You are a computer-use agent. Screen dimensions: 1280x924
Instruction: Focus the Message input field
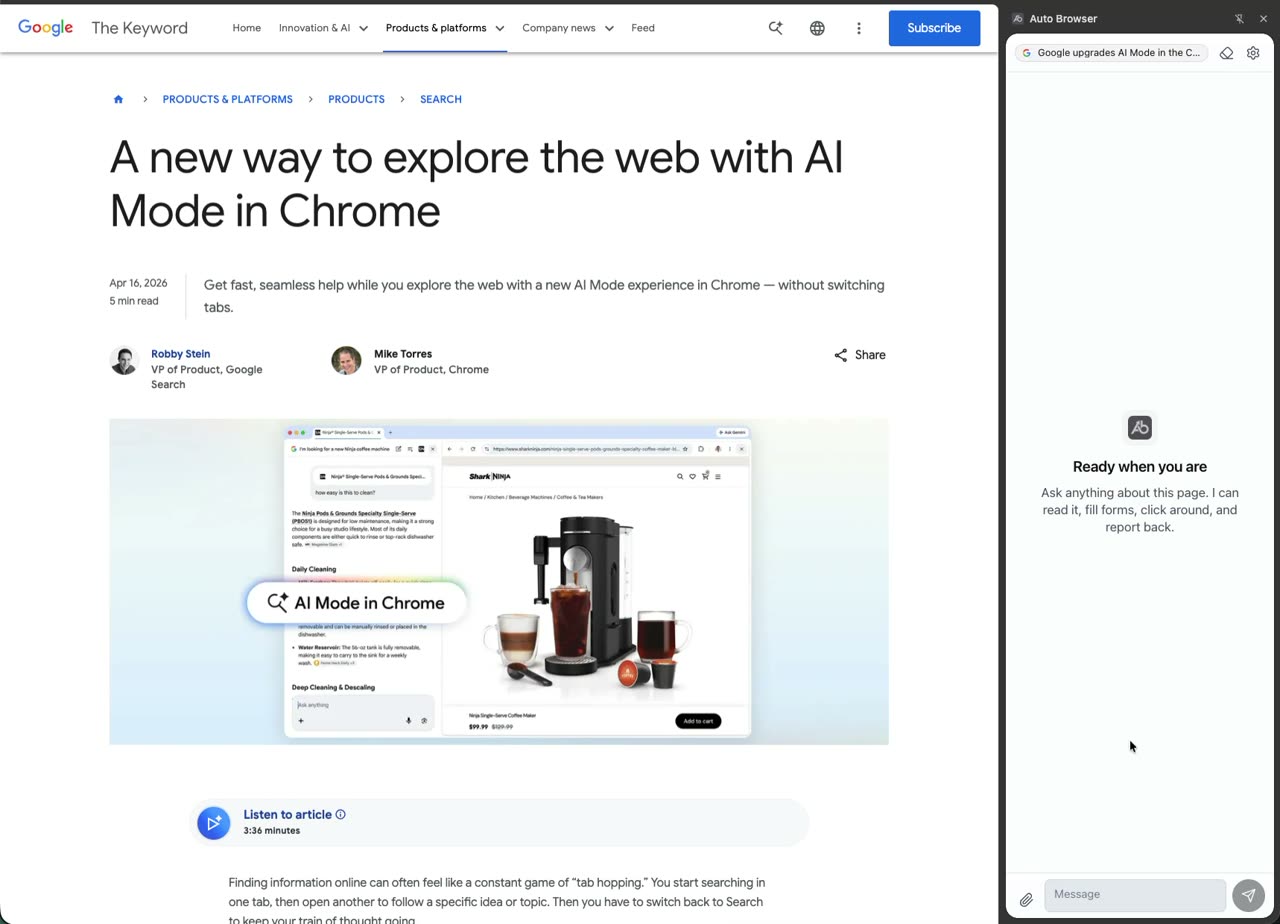1134,894
